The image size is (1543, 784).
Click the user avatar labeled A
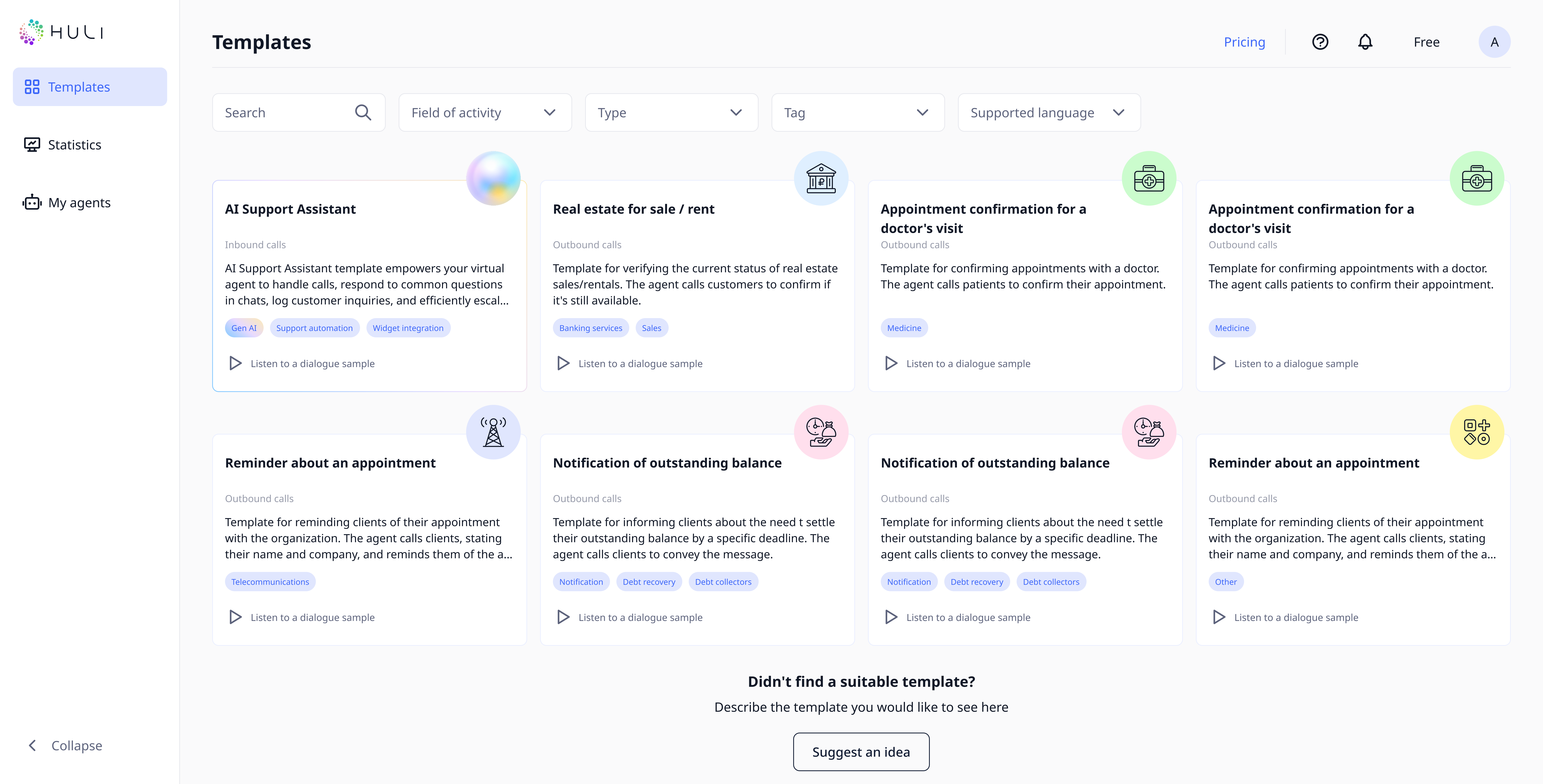click(x=1494, y=42)
